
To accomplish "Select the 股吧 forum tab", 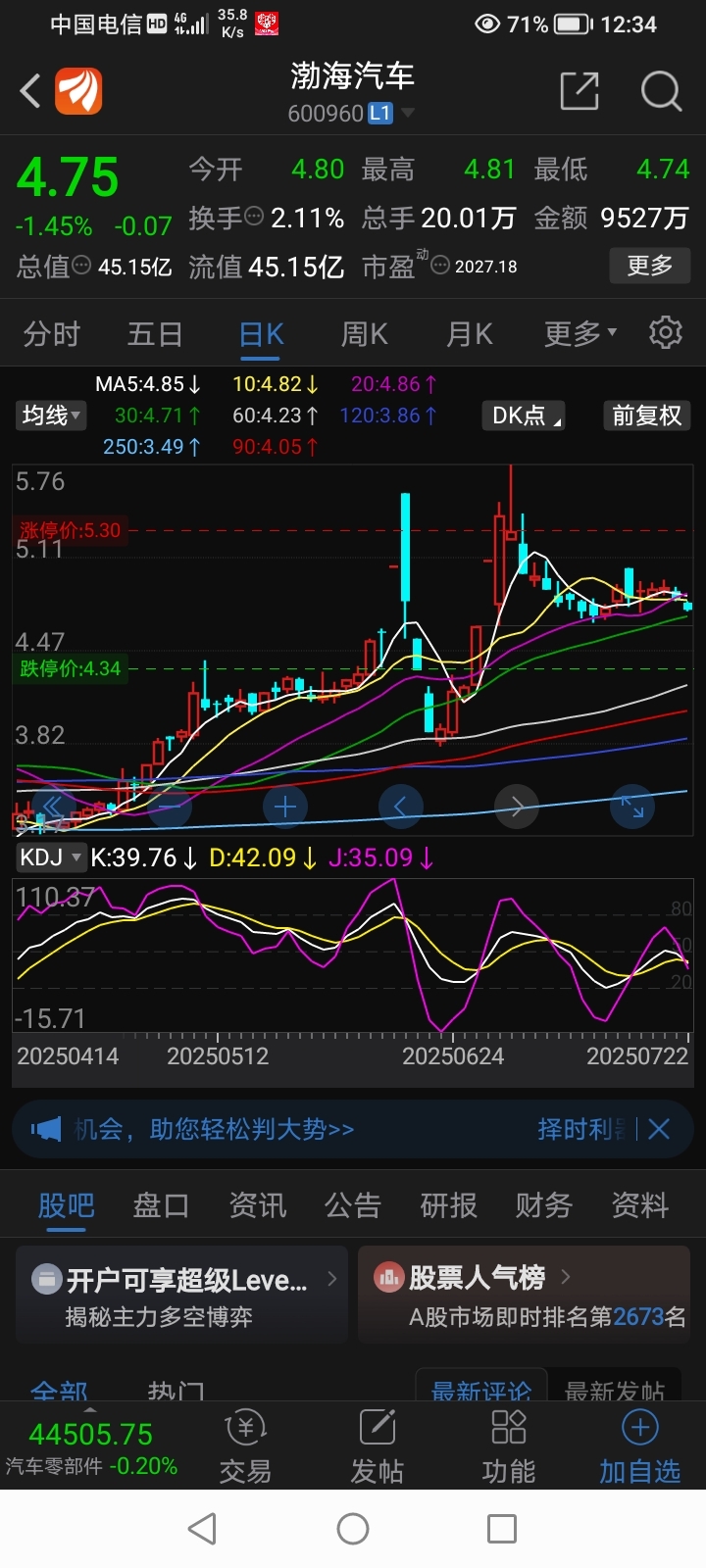I will click(x=67, y=1204).
